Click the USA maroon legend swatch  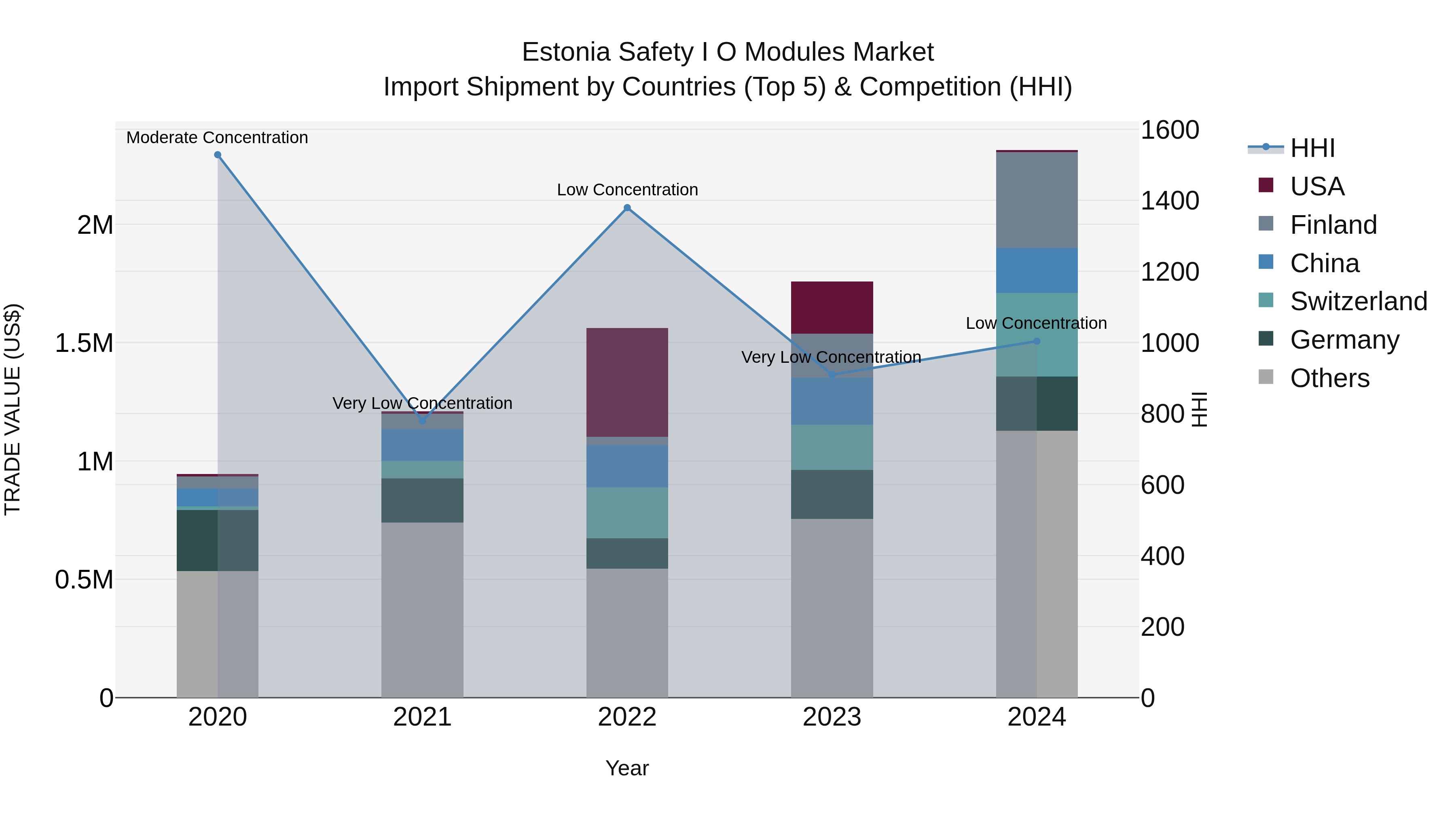click(1266, 185)
